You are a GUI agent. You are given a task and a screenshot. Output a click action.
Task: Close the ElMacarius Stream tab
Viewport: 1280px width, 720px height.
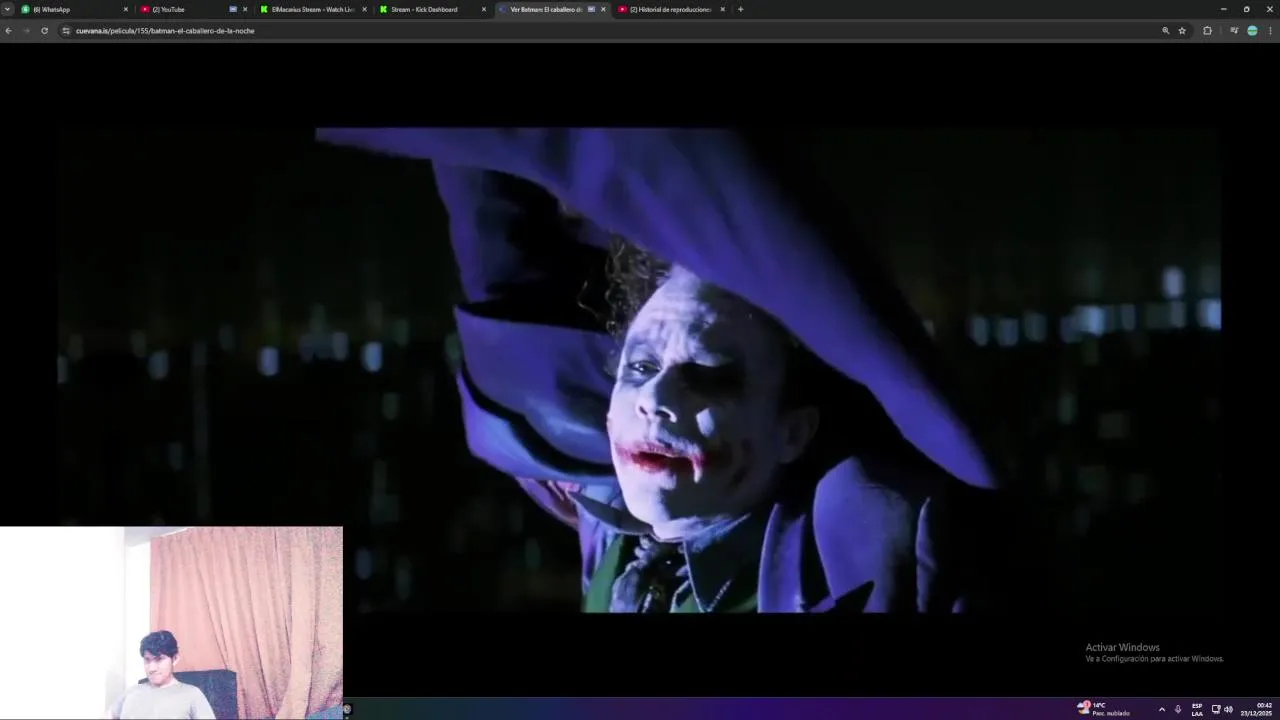(x=364, y=9)
